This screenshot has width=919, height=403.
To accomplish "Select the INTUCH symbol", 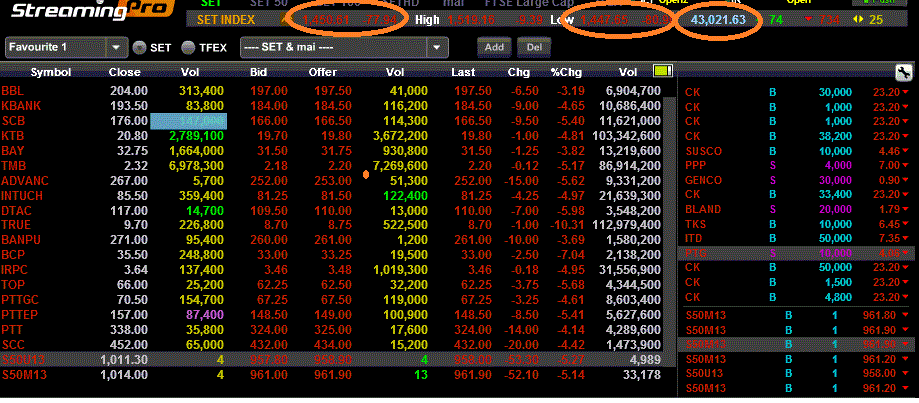I will coord(21,195).
